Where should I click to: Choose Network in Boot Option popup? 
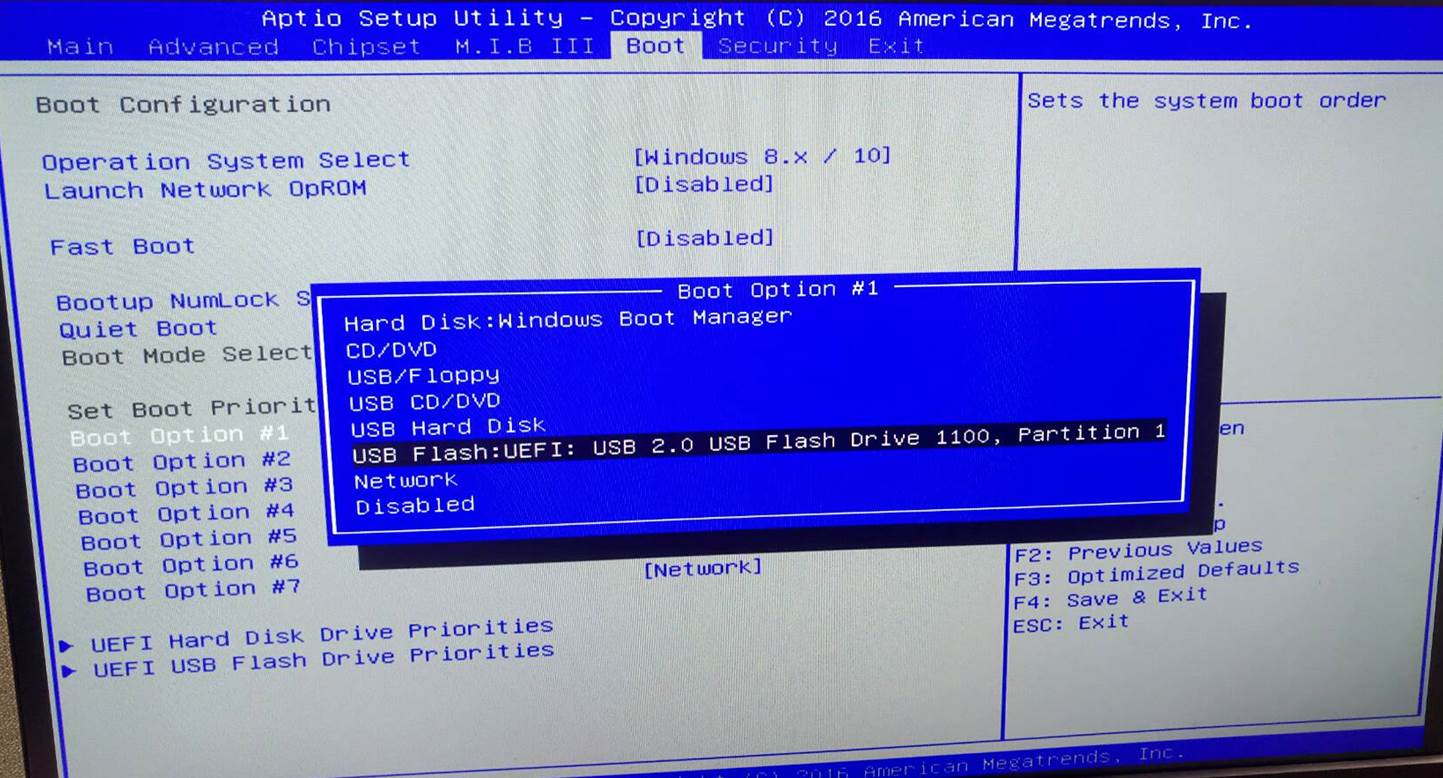click(x=406, y=480)
